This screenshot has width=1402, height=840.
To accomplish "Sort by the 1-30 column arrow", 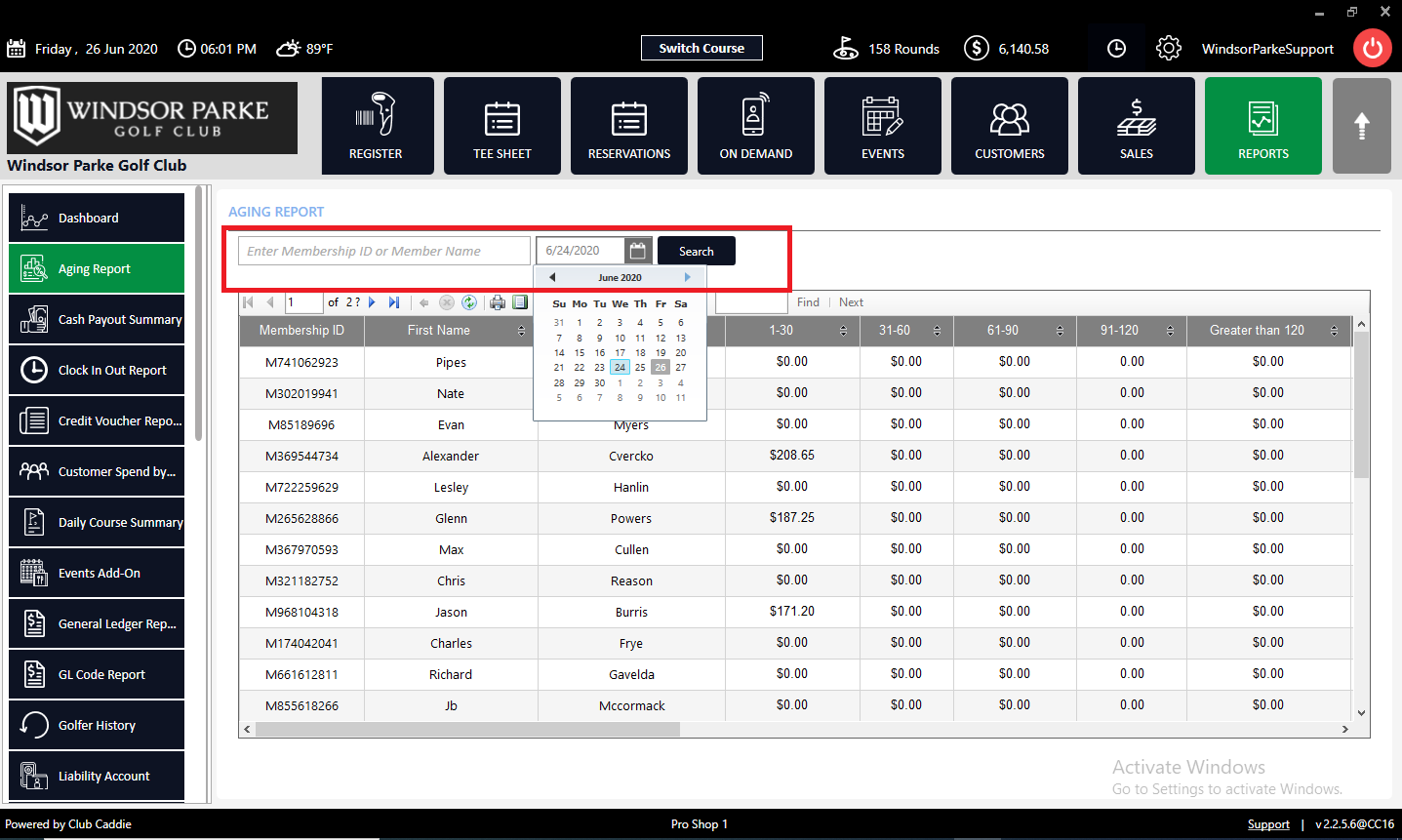I will coord(843,332).
